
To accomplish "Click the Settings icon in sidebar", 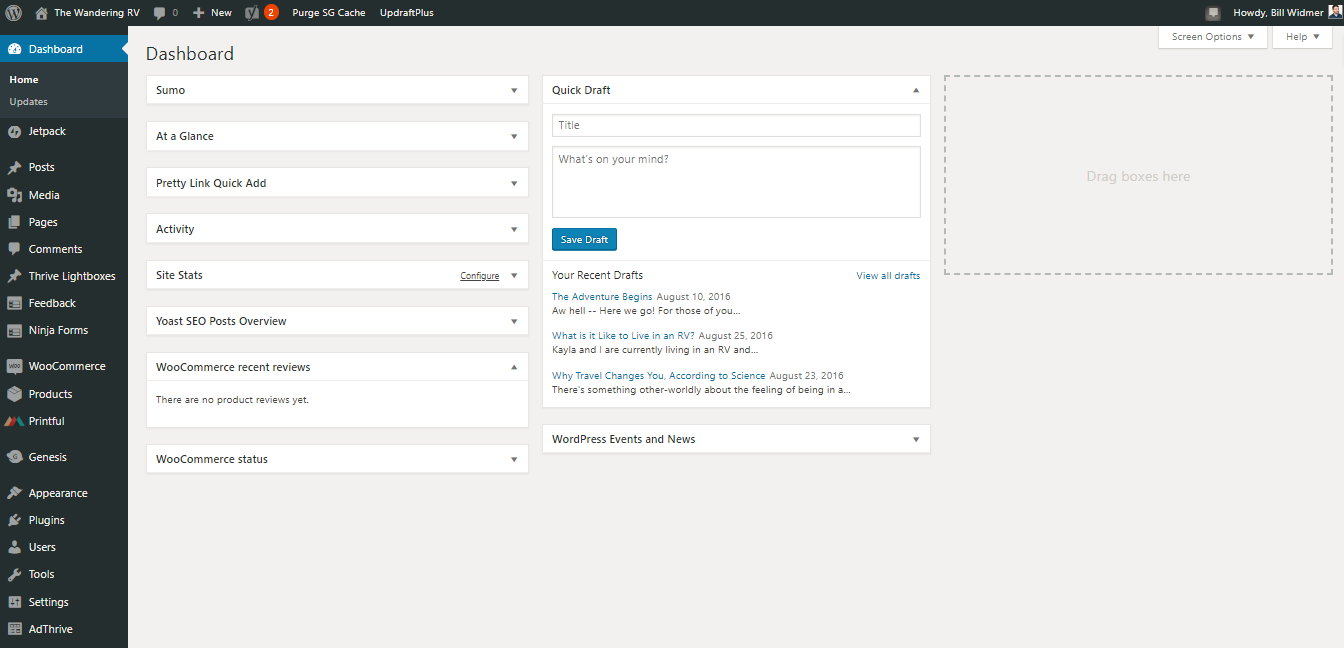I will pyautogui.click(x=14, y=602).
